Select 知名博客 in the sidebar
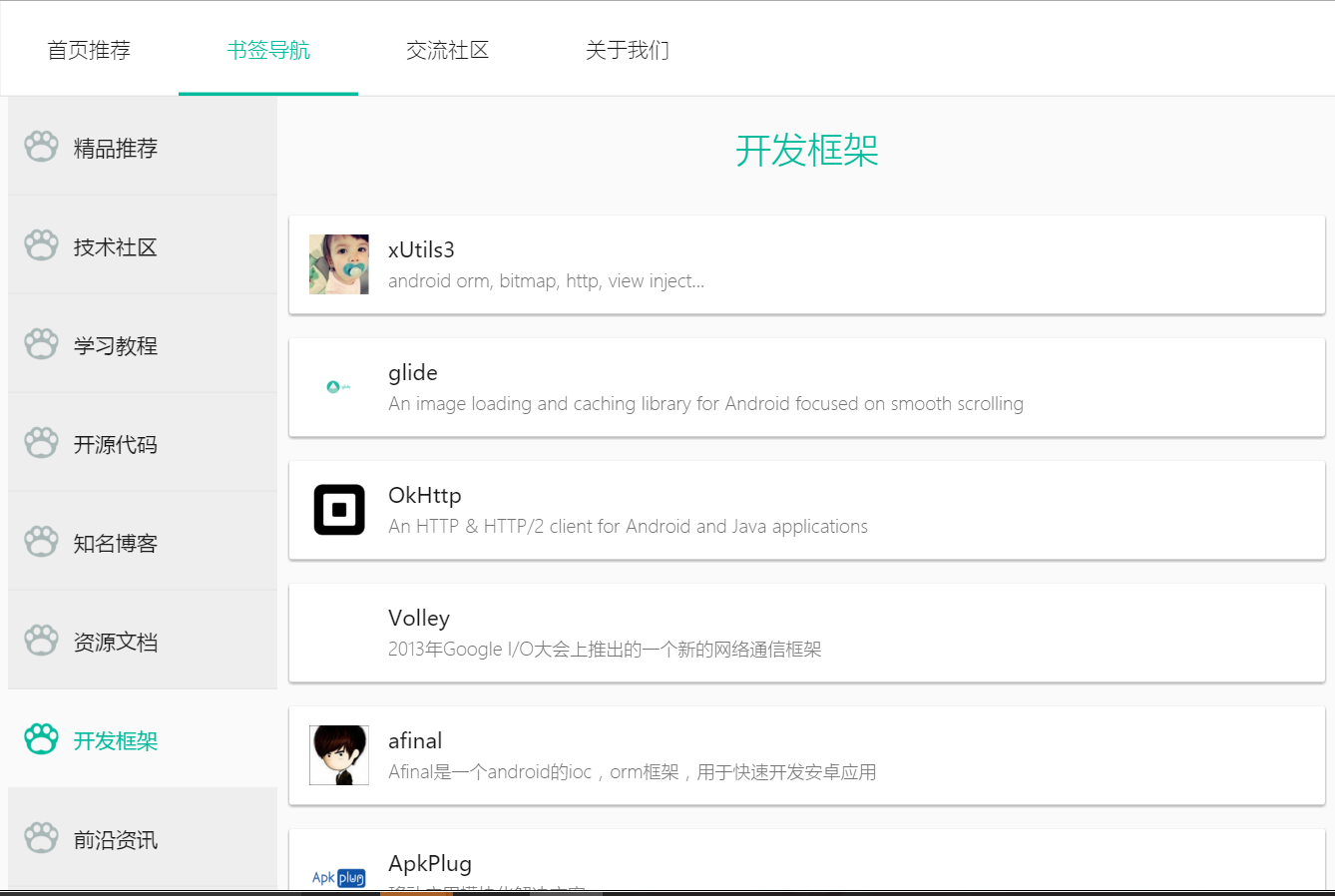 point(143,542)
